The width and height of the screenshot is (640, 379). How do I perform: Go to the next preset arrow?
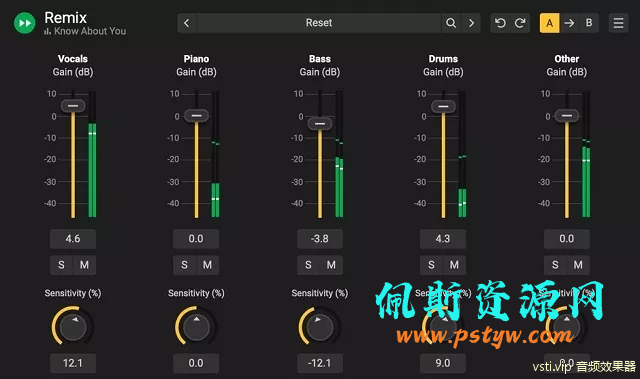(x=471, y=23)
